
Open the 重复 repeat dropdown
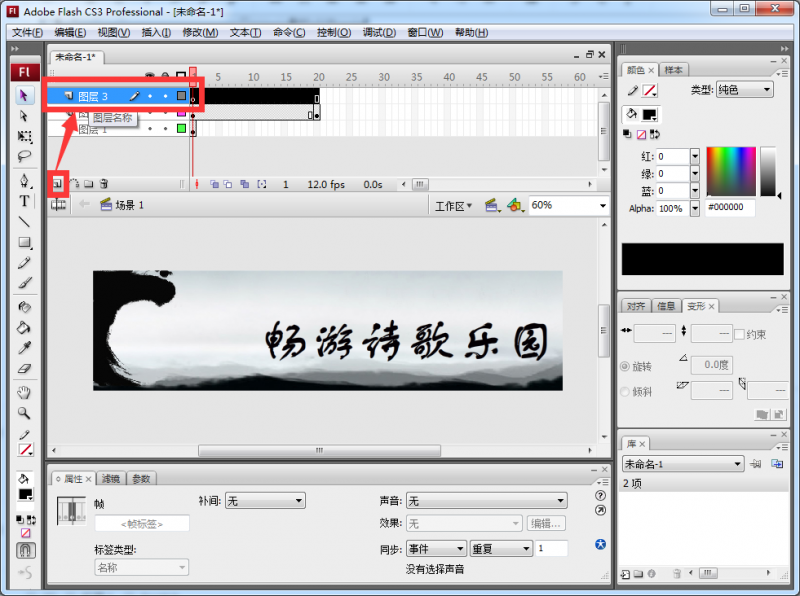pyautogui.click(x=501, y=549)
